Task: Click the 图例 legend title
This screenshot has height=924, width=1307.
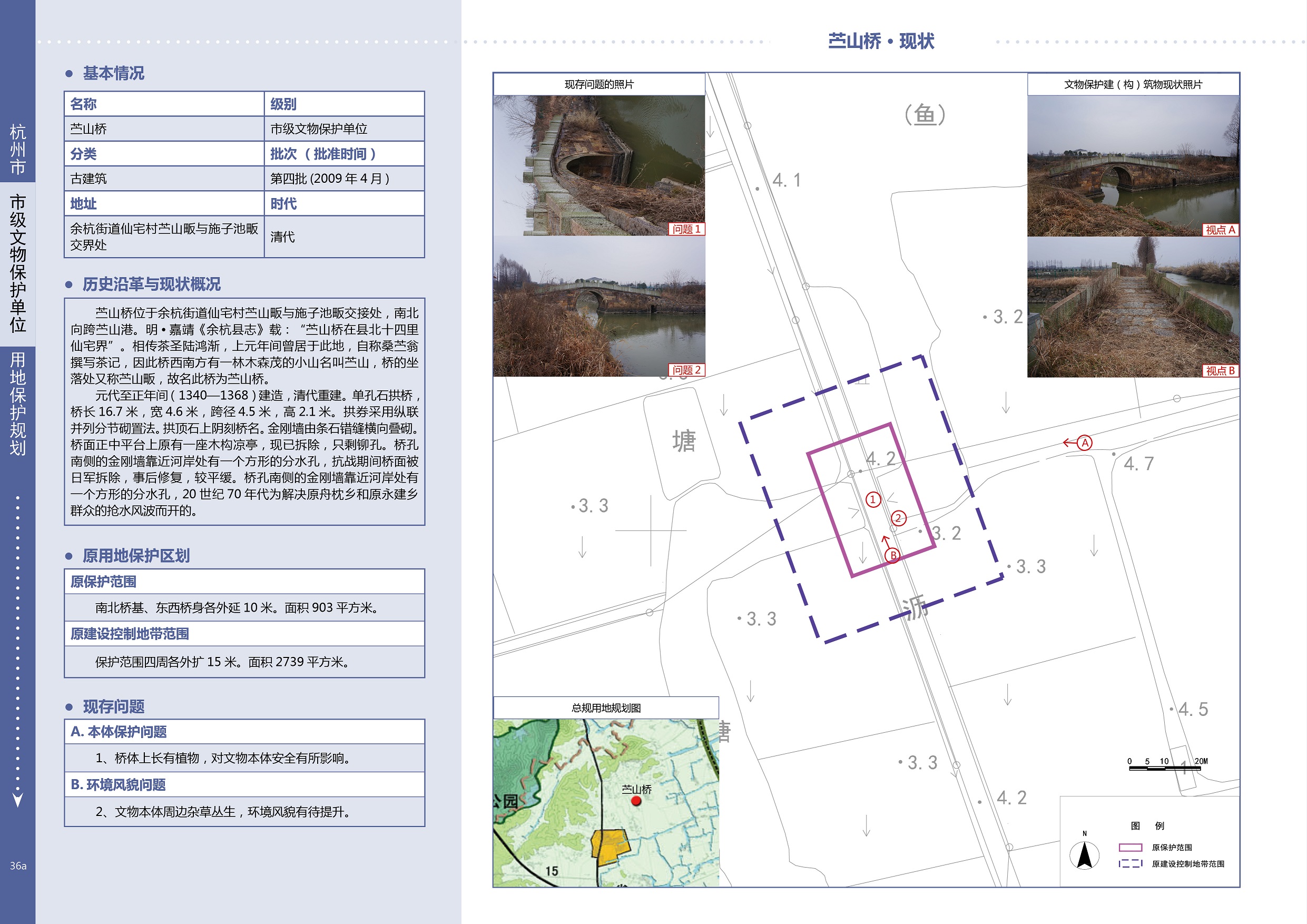Action: click(1147, 825)
